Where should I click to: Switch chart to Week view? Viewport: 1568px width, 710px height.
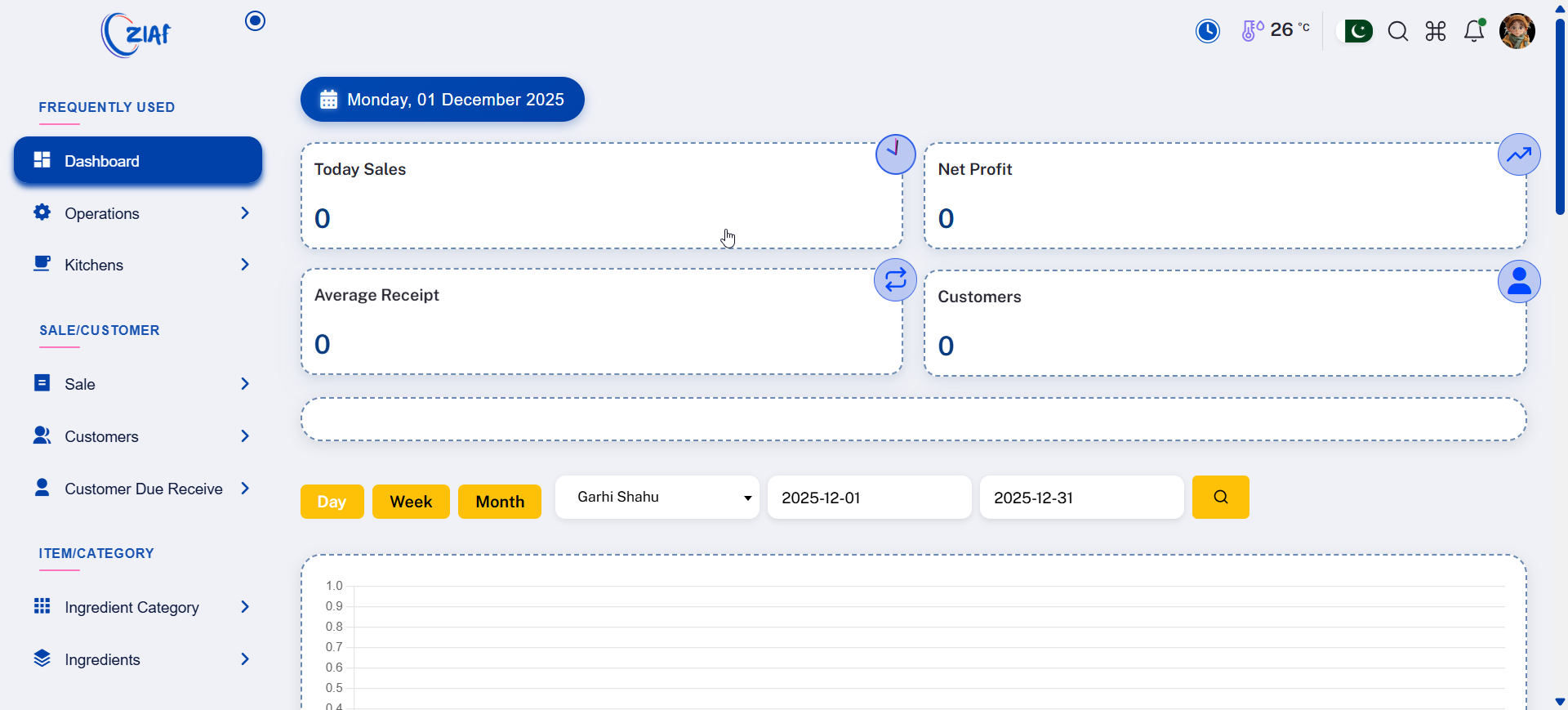coord(411,502)
